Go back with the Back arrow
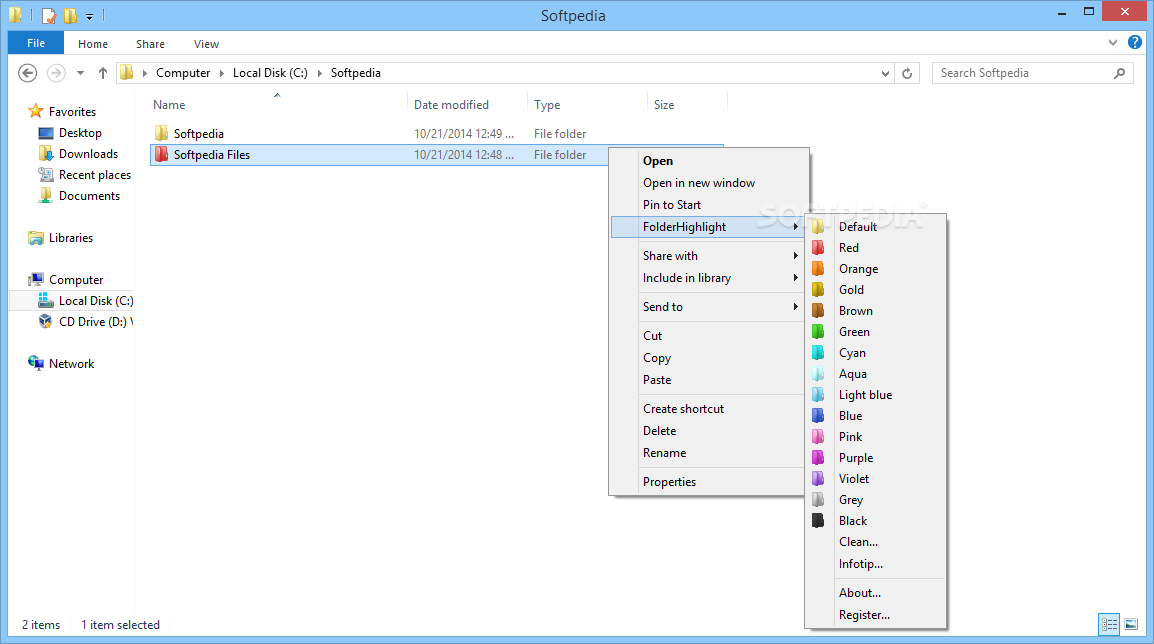This screenshot has height=644, width=1154. pos(28,73)
